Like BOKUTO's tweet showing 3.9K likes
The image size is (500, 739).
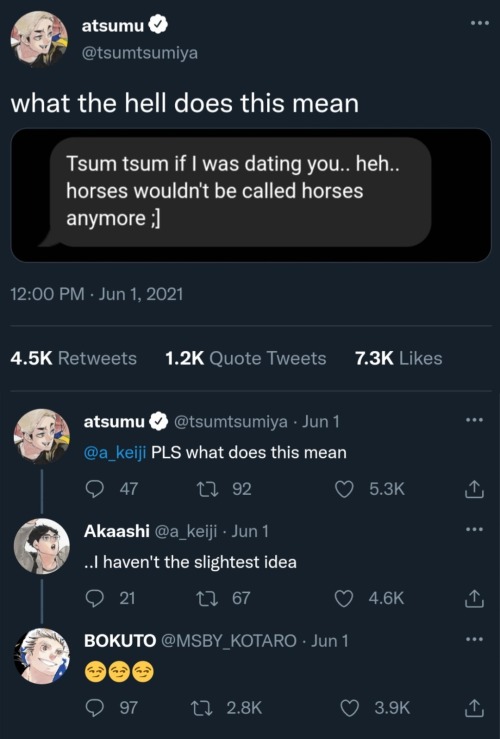[349, 707]
